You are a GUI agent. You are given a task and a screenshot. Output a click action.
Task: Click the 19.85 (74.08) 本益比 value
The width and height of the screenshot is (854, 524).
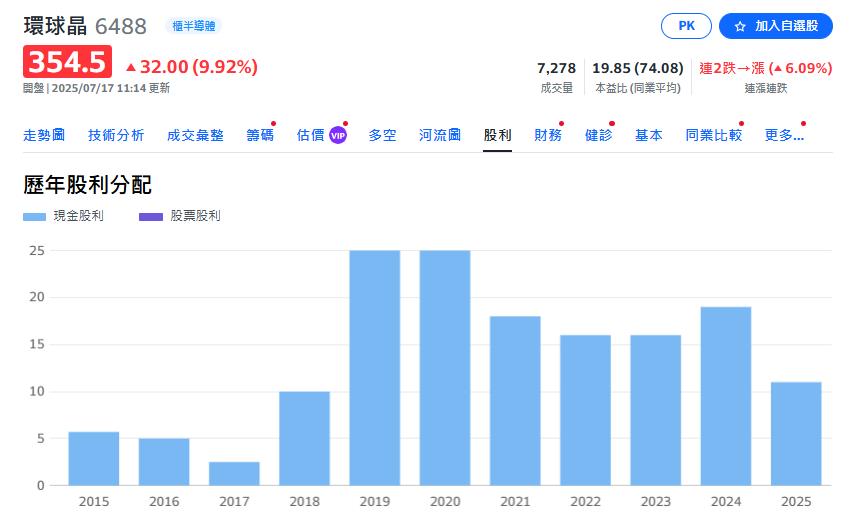click(x=638, y=68)
